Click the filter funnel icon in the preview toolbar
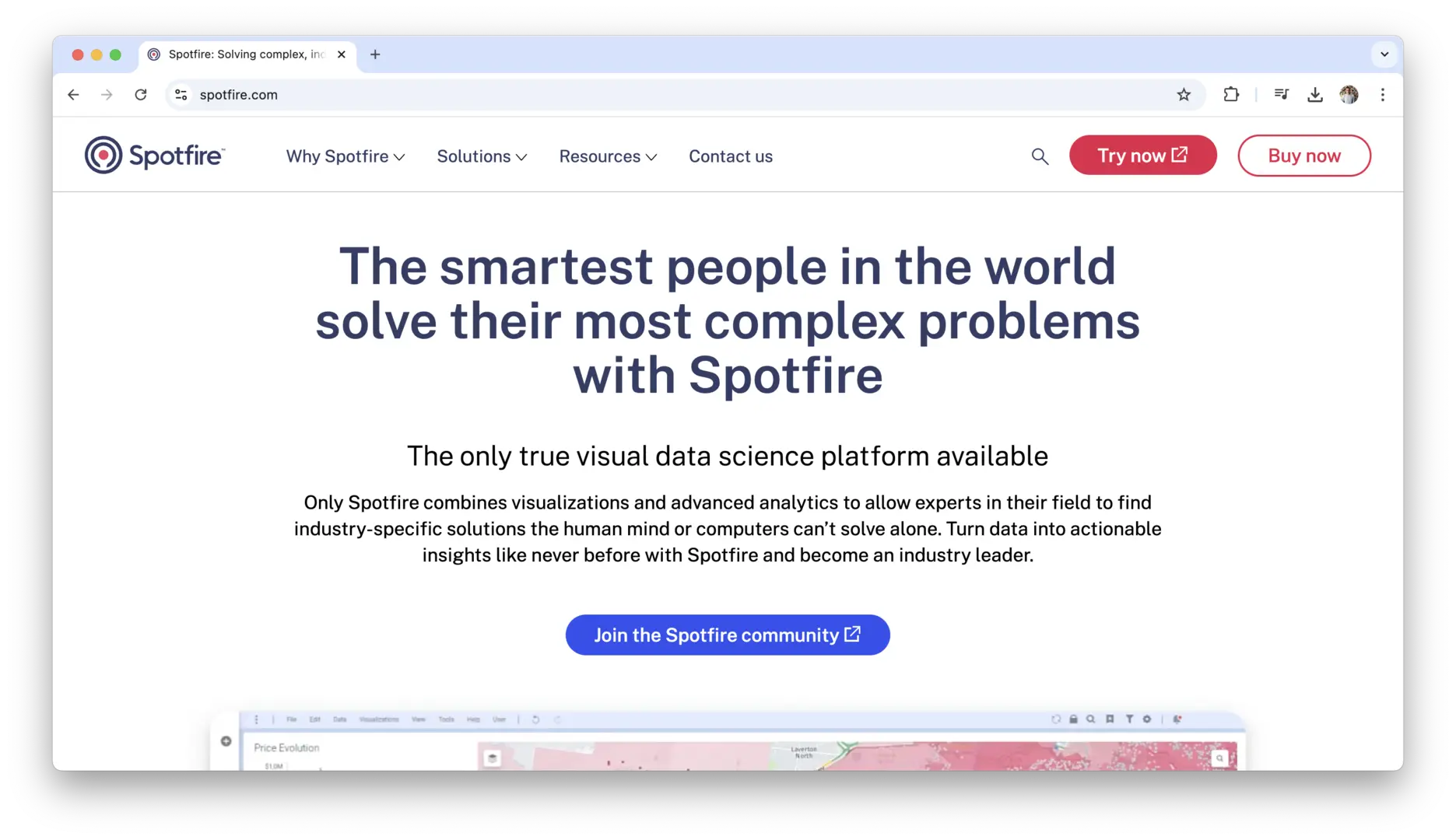The image size is (1456, 840). tap(1129, 719)
